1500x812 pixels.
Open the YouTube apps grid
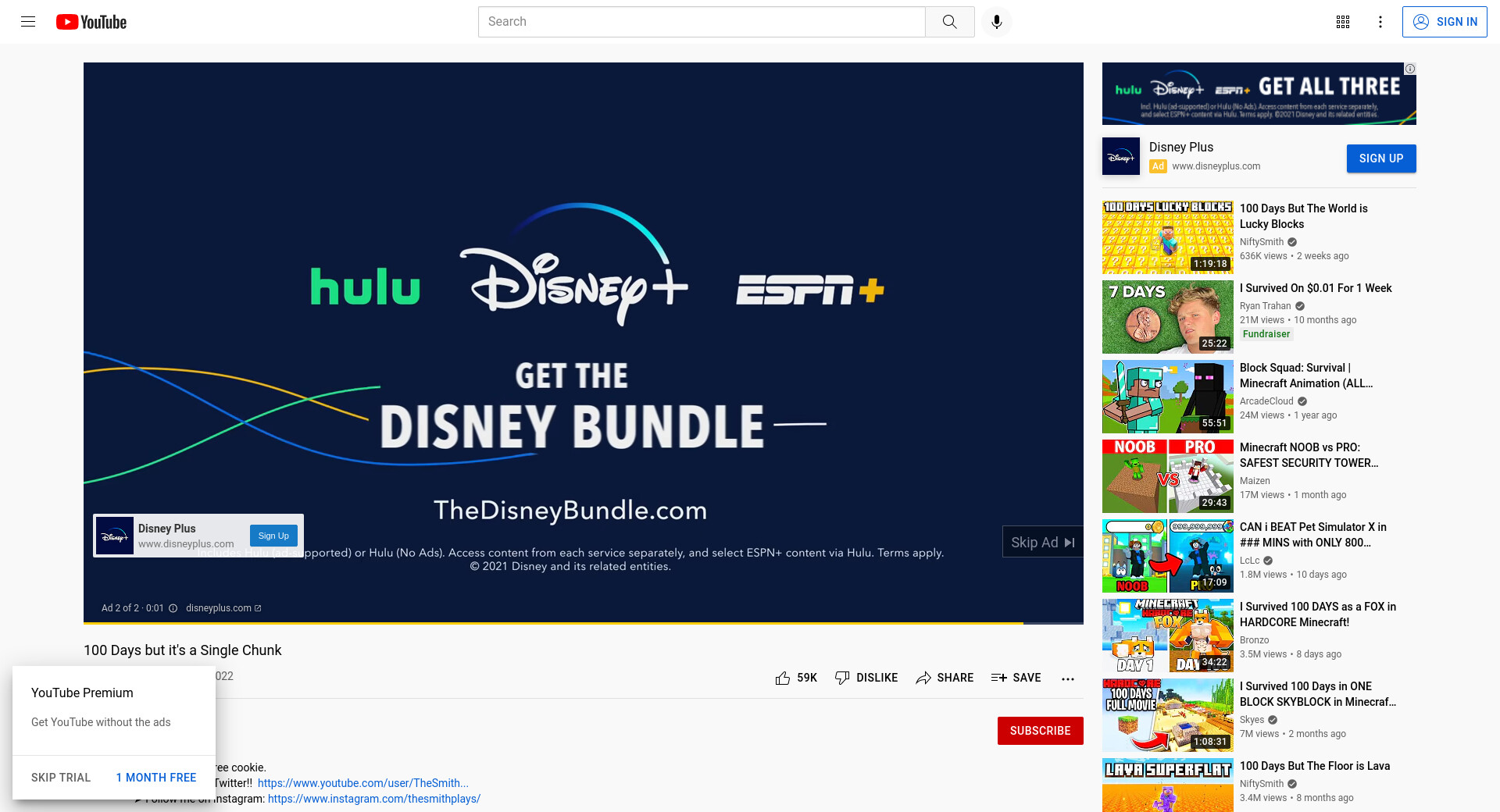[1343, 22]
